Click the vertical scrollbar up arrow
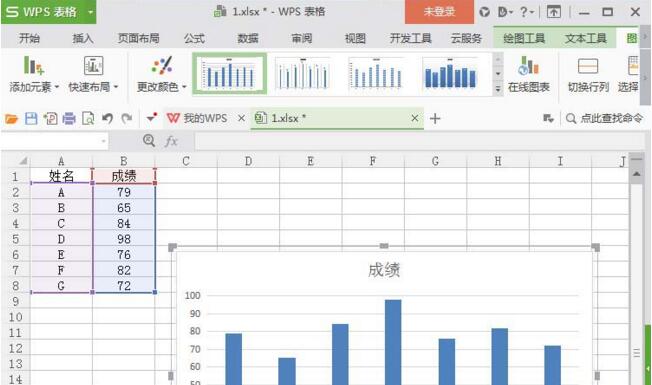The width and height of the screenshot is (652, 385). pyautogui.click(x=636, y=174)
